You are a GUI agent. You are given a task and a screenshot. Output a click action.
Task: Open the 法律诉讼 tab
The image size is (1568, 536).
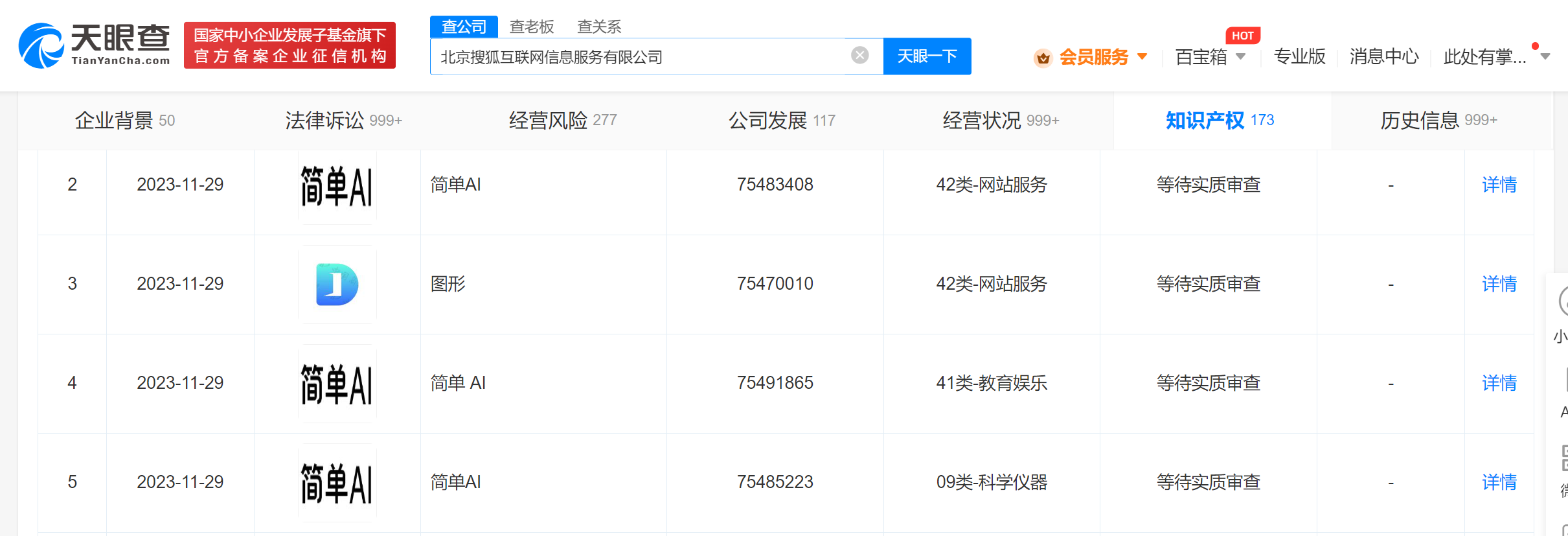click(343, 121)
